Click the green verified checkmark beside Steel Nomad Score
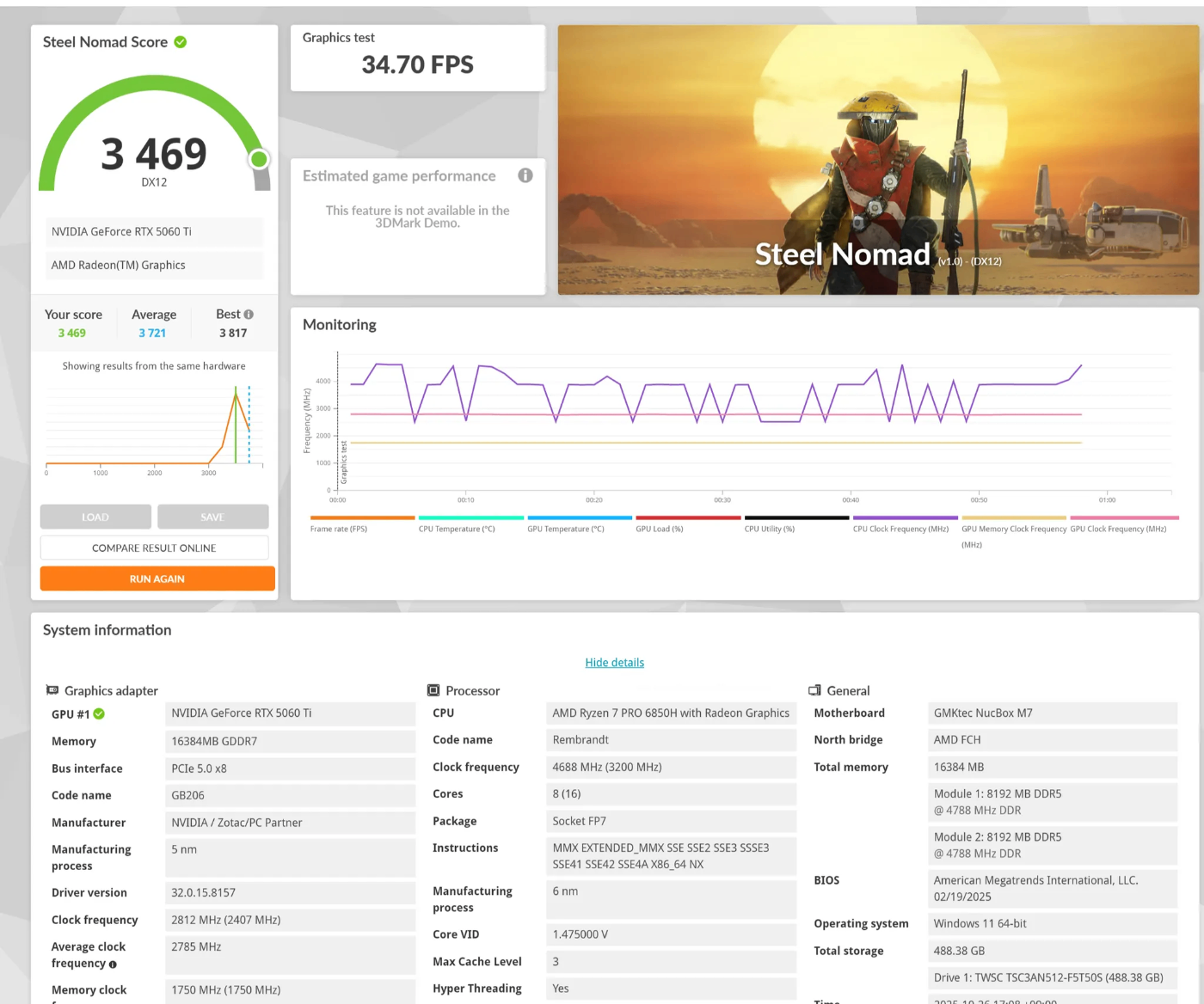1204x1004 pixels. [x=181, y=42]
